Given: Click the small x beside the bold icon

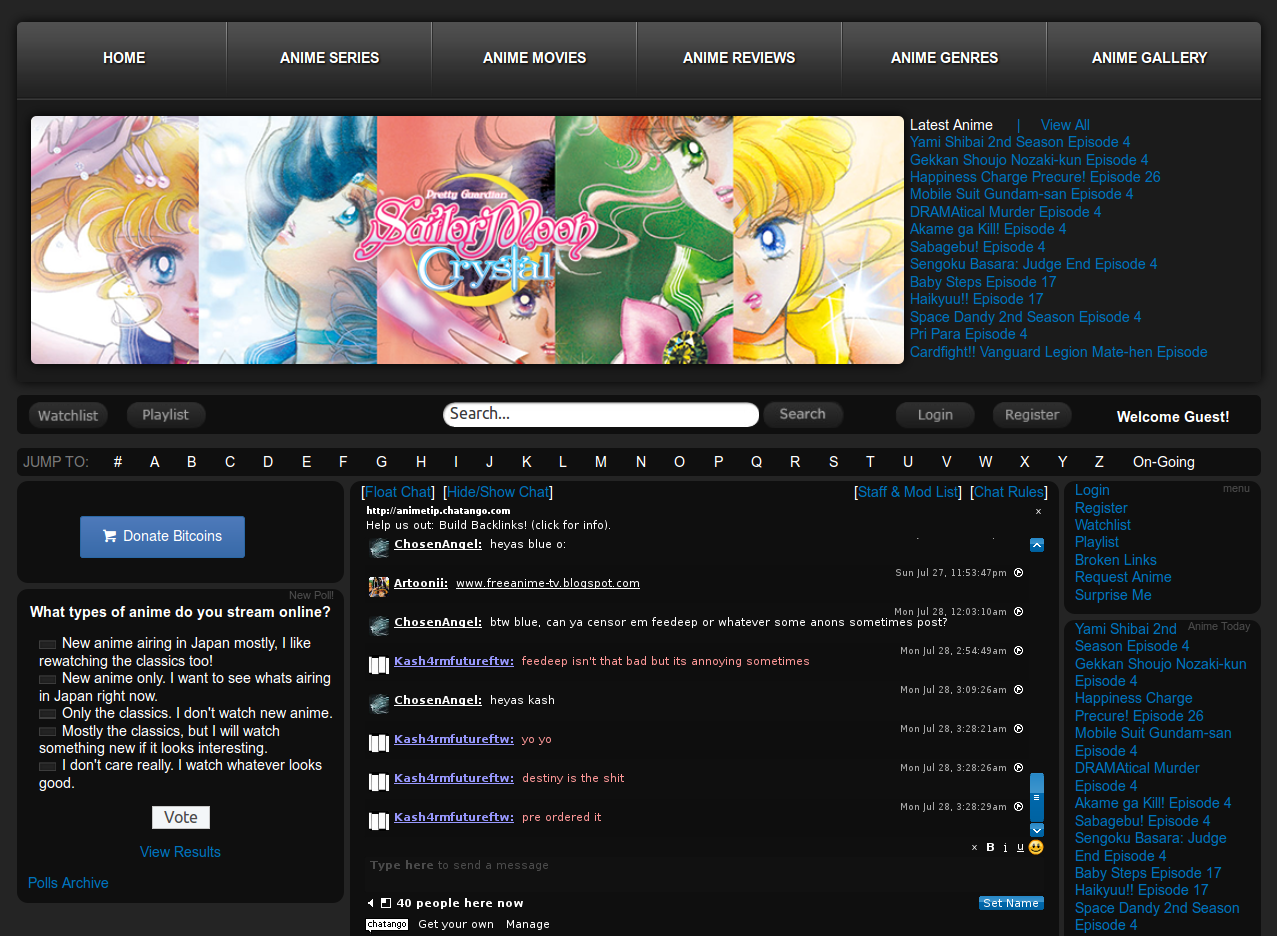Looking at the screenshot, I should pyautogui.click(x=975, y=848).
